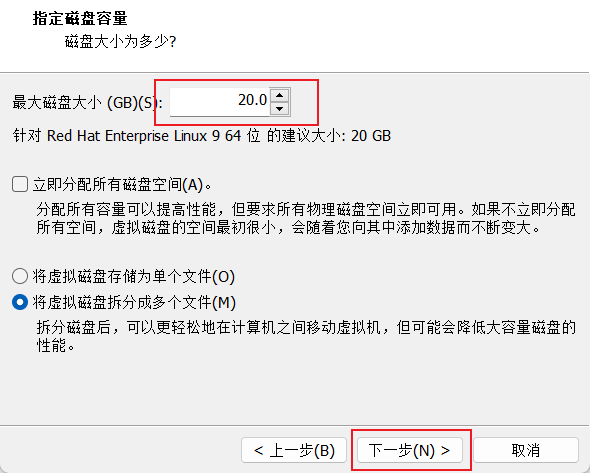Image resolution: width=590 pixels, height=473 pixels.
Task: Click the 拆分磁盘后 description paragraph
Action: (x=306, y=336)
